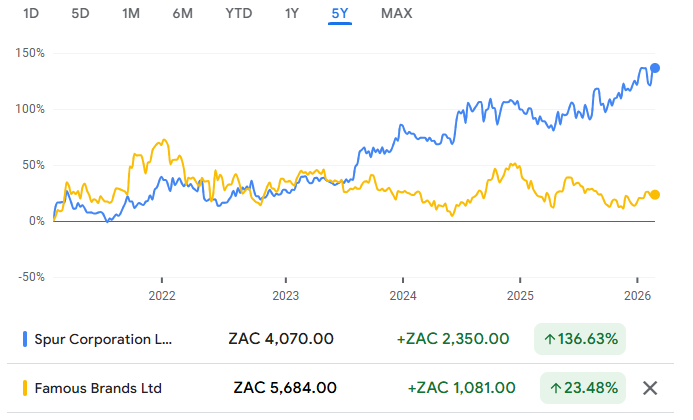Click the yellow endpoint dot on chart
Viewport: 693px width, 420px height.
(x=655, y=195)
